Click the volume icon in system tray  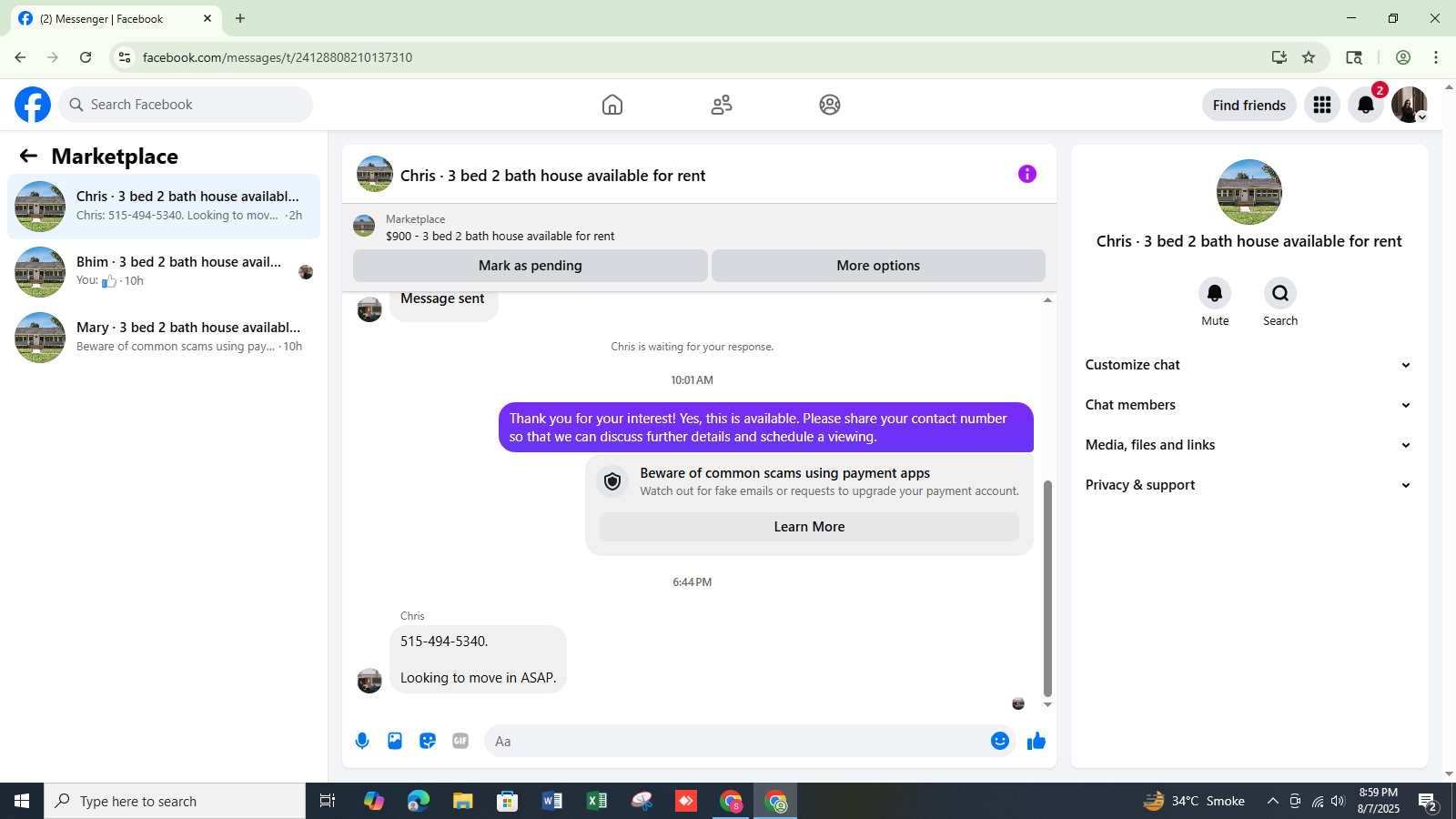point(1338,801)
